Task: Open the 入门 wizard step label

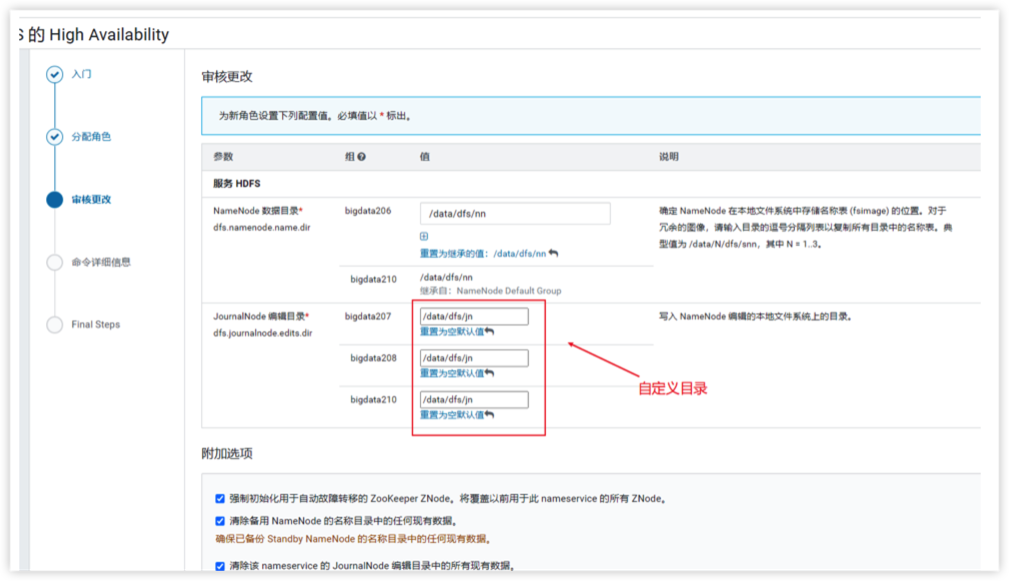Action: click(82, 75)
